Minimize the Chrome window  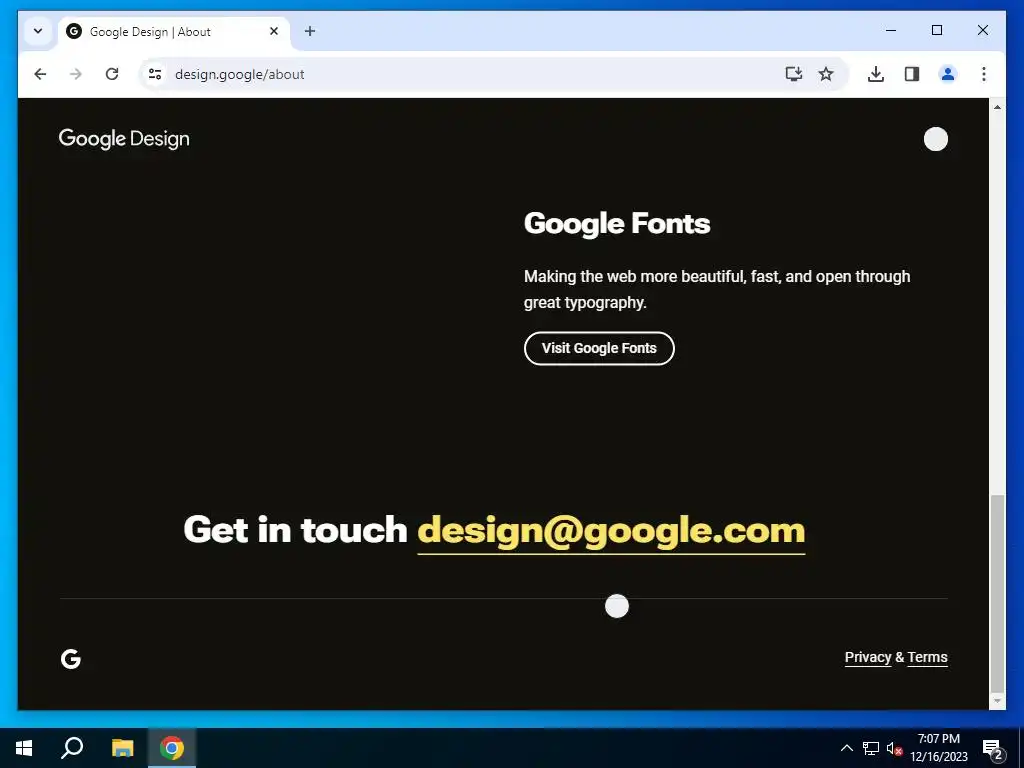point(891,30)
